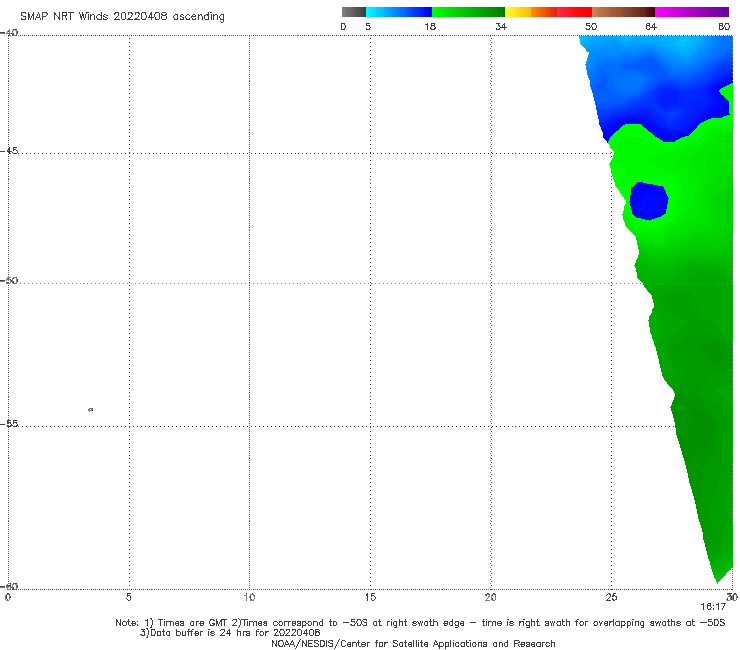
Task: Click the isolated blue patch inside the green swath
Action: pyautogui.click(x=649, y=201)
